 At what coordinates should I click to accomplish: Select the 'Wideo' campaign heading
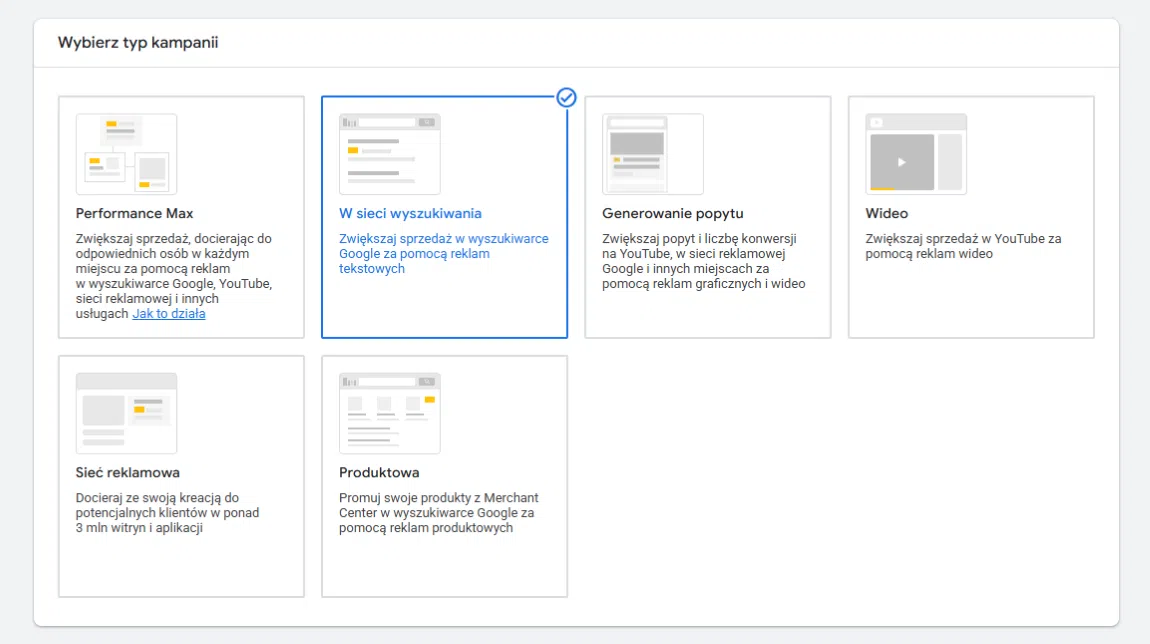point(886,213)
